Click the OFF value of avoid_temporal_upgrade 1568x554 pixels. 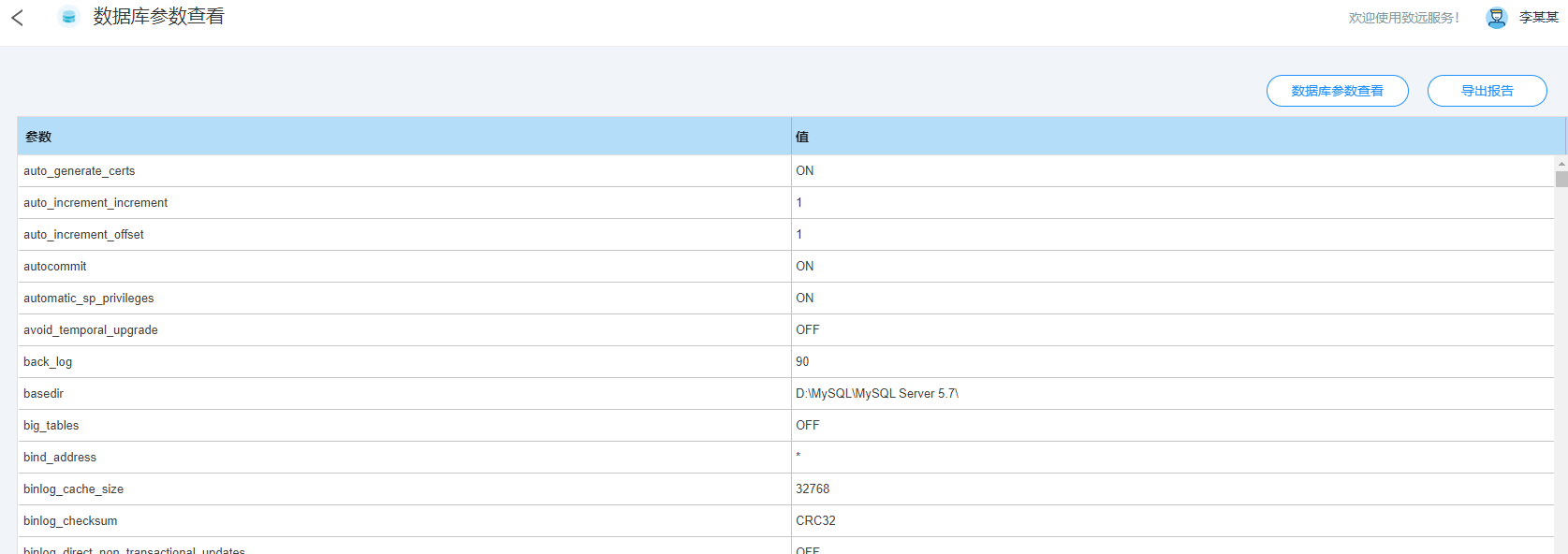807,330
